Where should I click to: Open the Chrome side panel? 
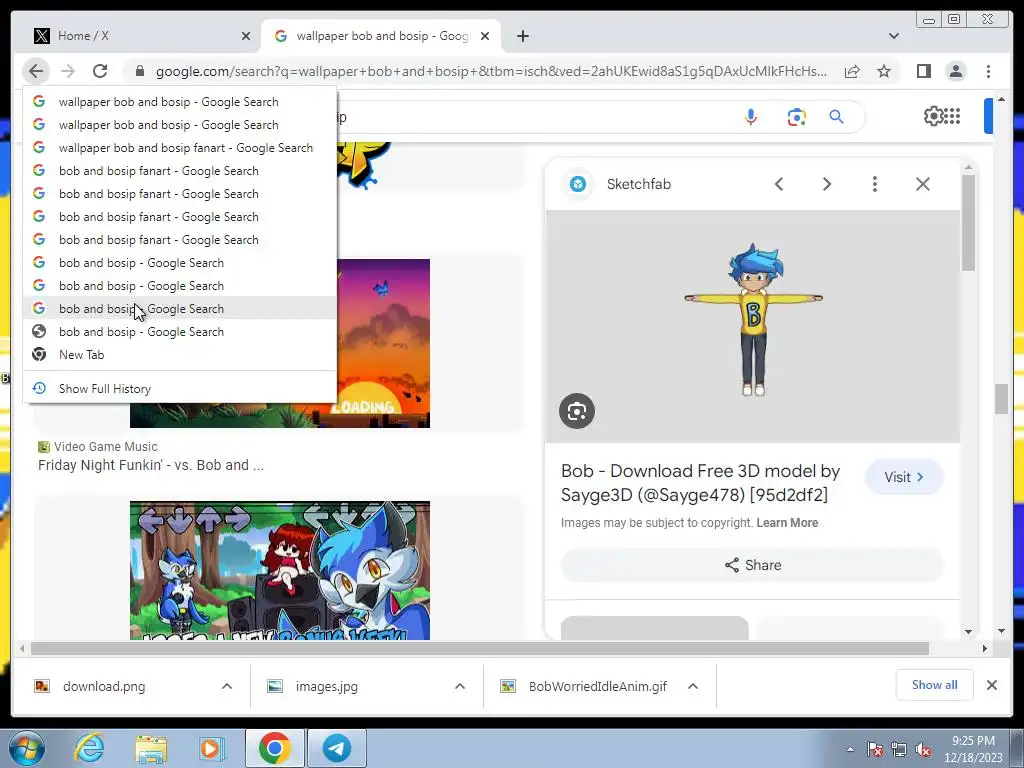(x=923, y=71)
